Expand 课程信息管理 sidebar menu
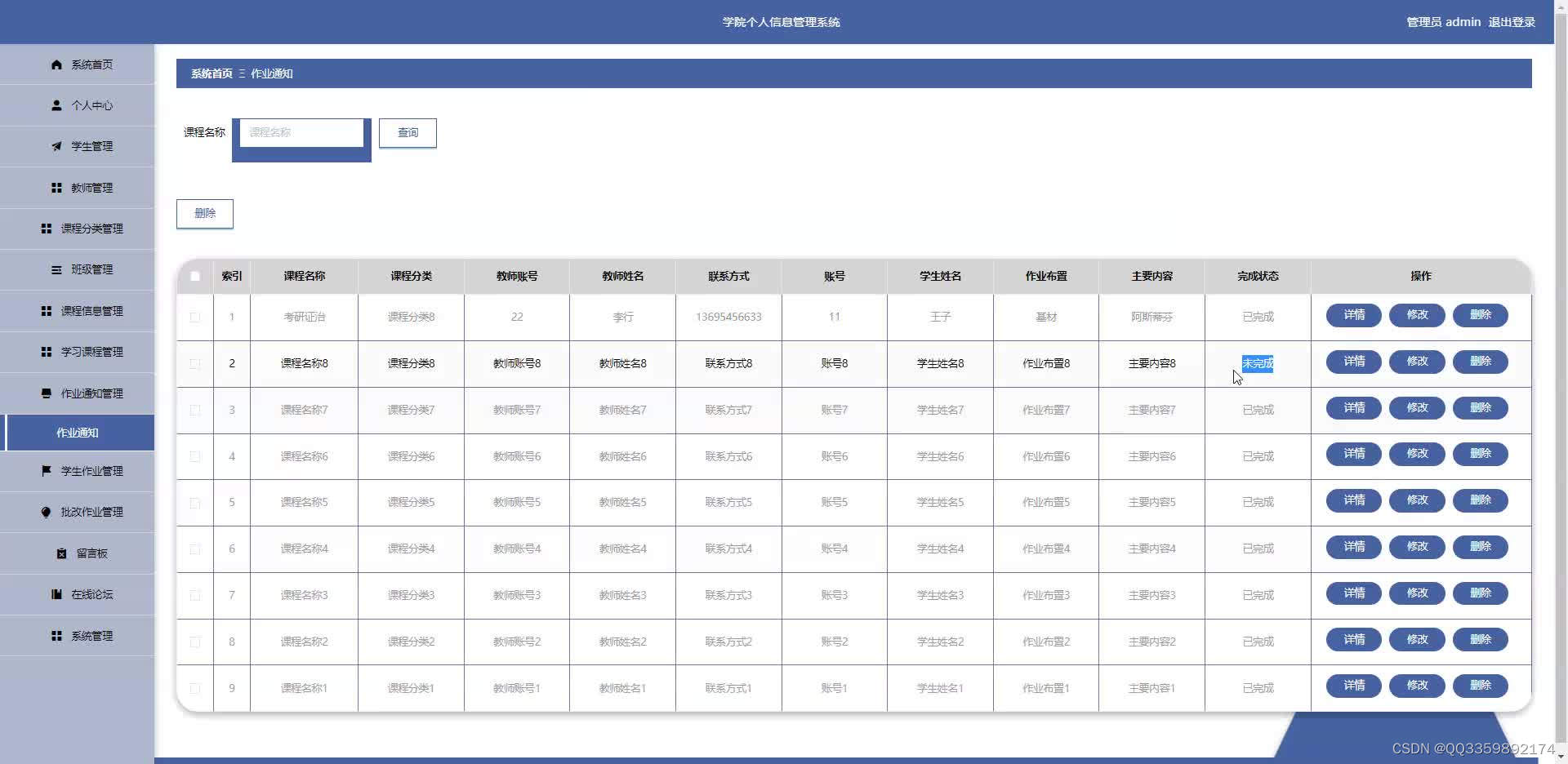This screenshot has height=764, width=1568. 77,311
